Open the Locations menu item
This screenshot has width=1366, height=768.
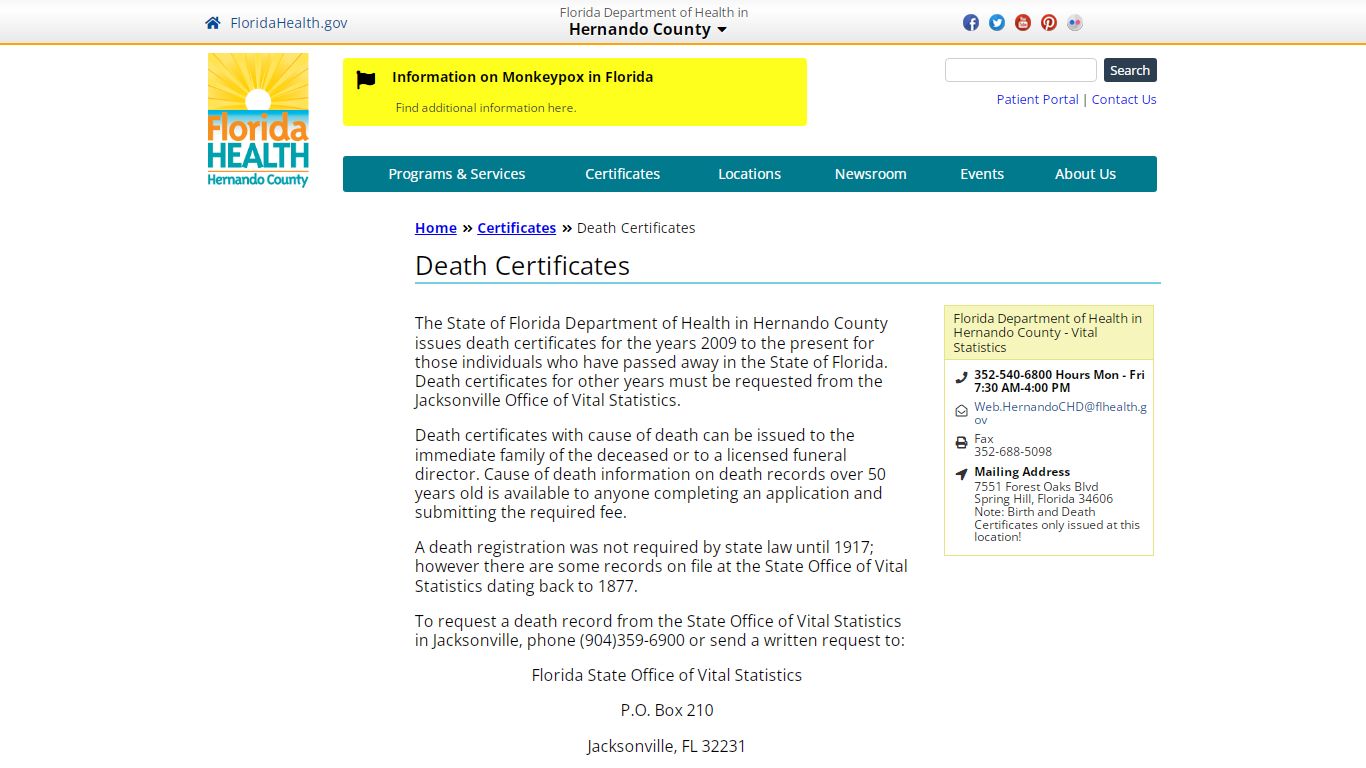(x=749, y=174)
